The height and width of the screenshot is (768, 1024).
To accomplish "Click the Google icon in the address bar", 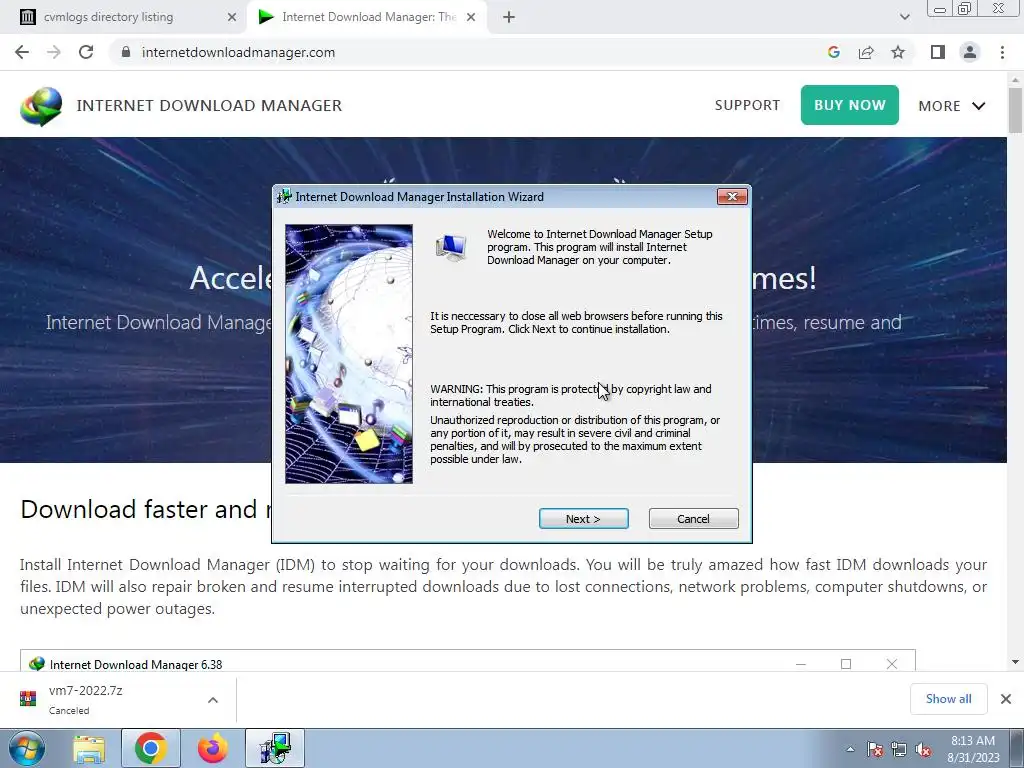I will tap(834, 52).
